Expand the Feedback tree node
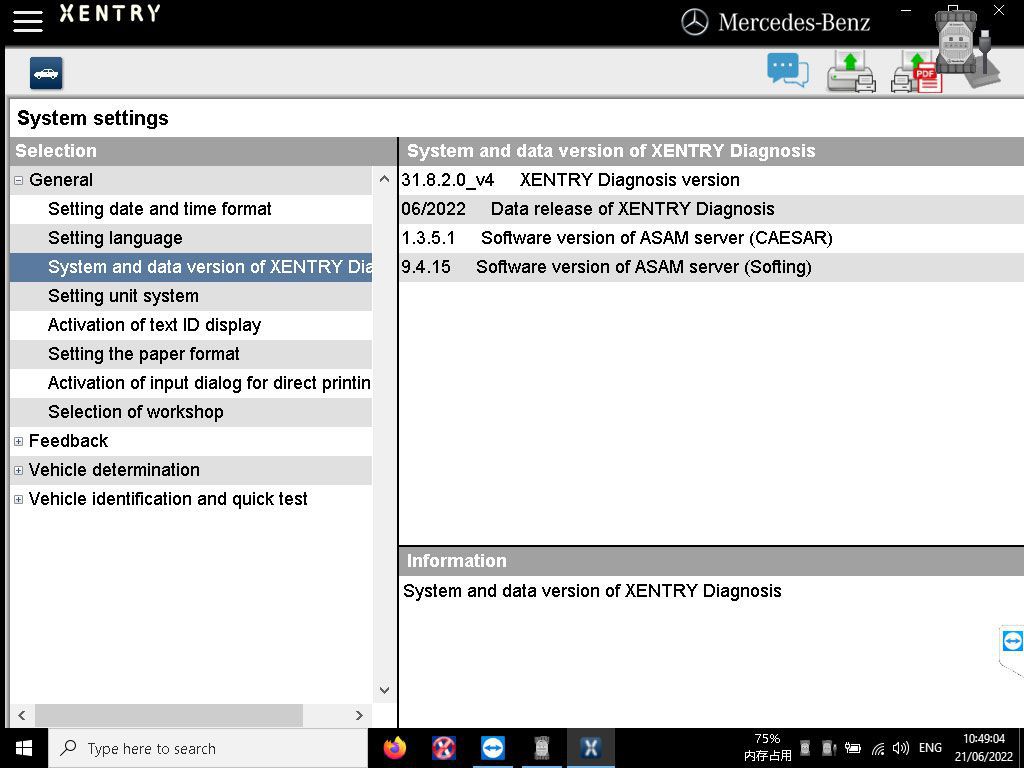The image size is (1024, 768). coord(18,441)
